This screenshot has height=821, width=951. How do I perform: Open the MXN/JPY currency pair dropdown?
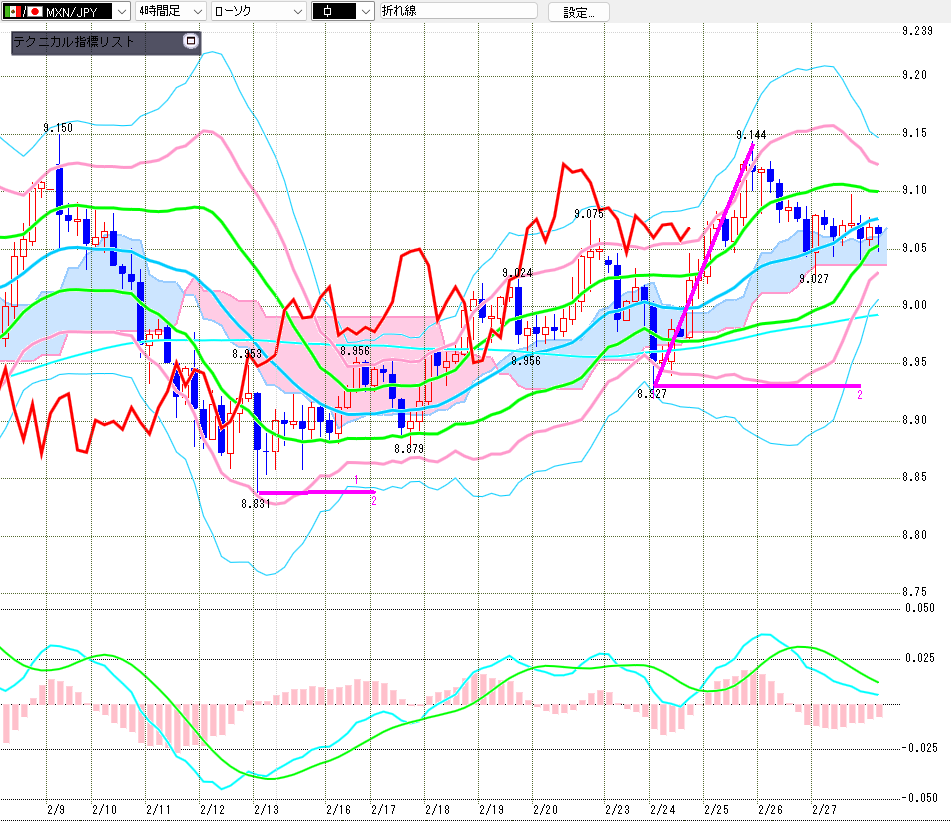tap(121, 12)
